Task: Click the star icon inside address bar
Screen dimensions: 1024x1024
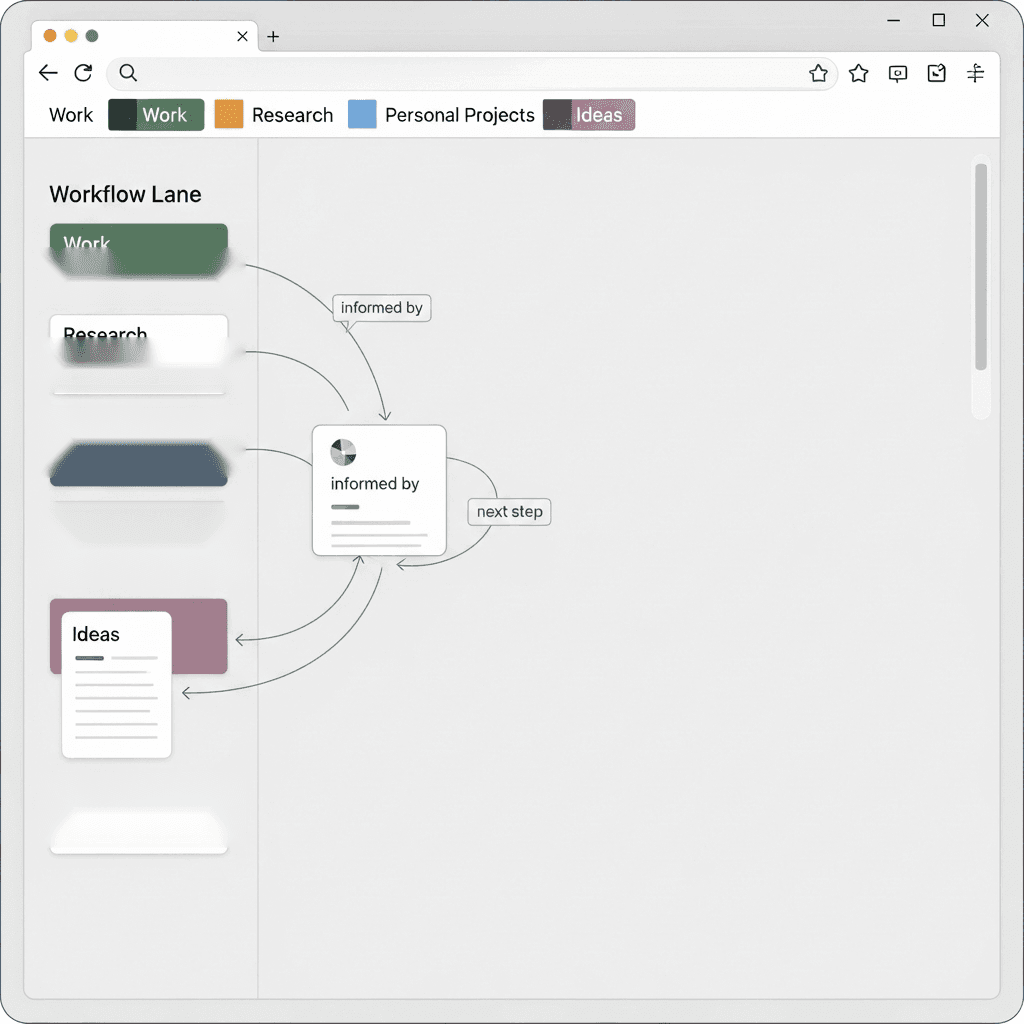Action: pos(818,73)
